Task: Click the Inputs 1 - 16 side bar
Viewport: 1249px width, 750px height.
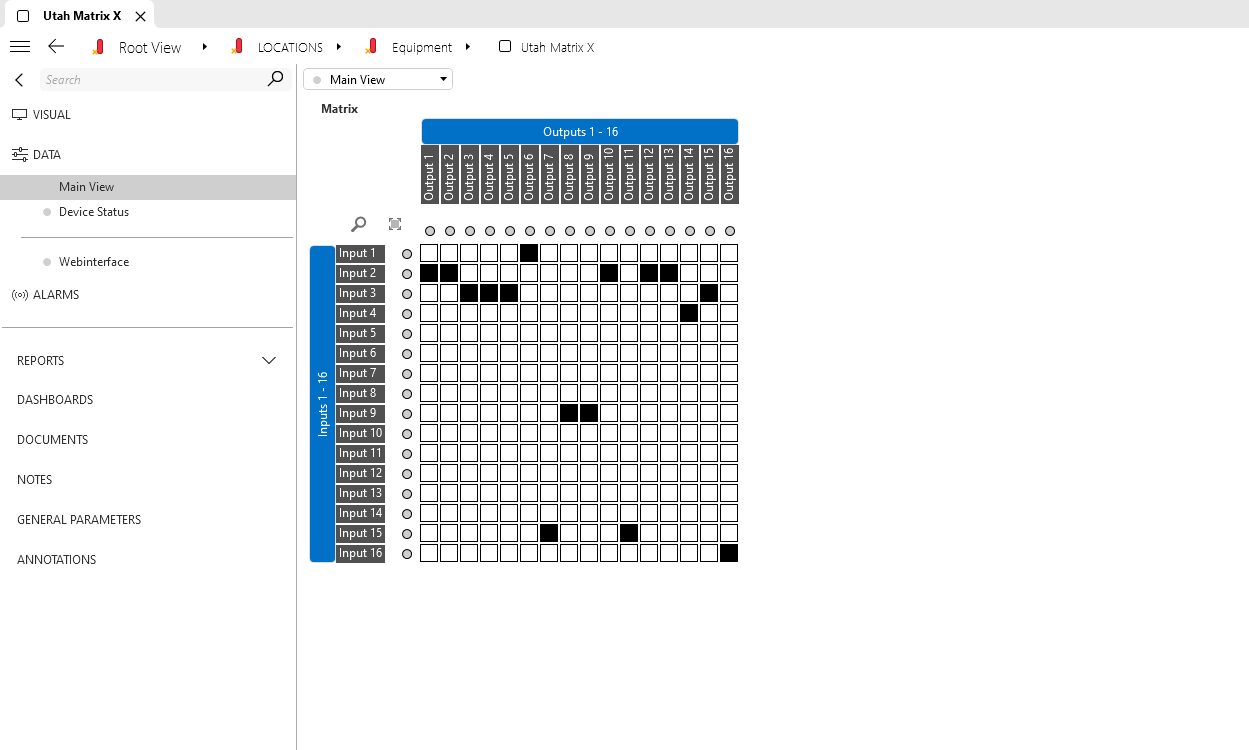Action: pos(322,404)
